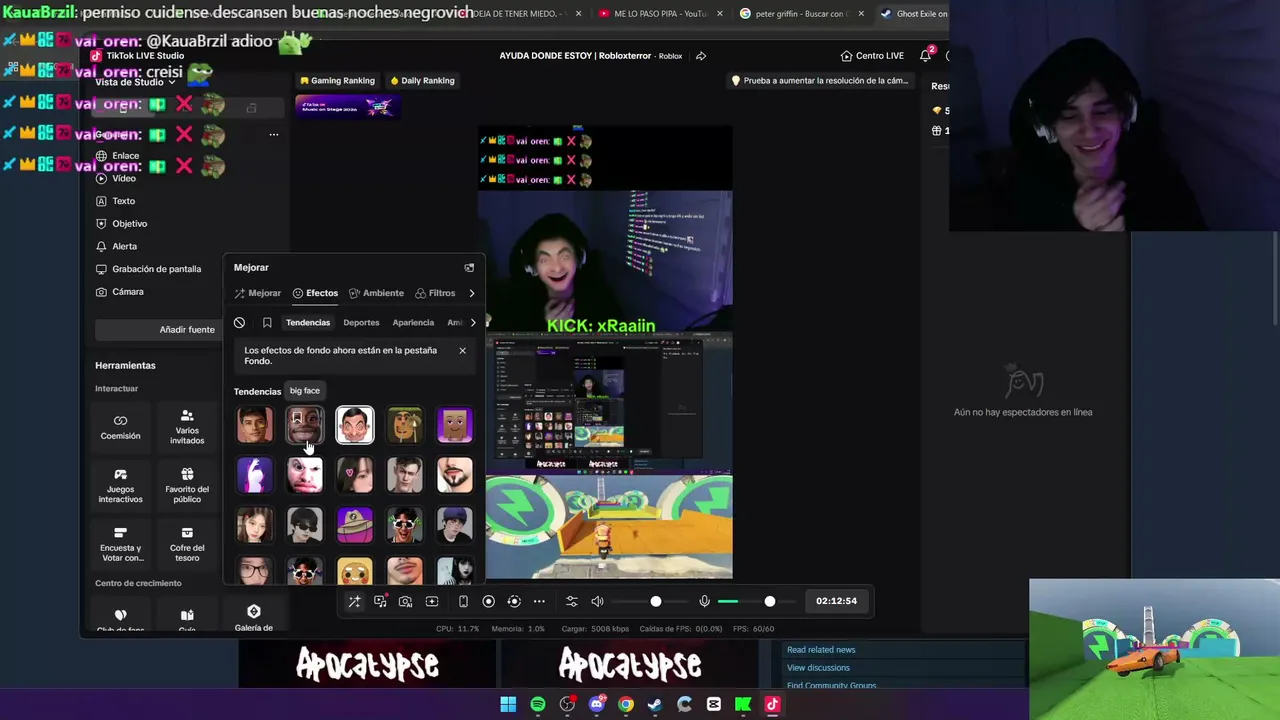Select the Tendencias effects category
Image resolution: width=1280 pixels, height=720 pixels.
pyautogui.click(x=308, y=323)
